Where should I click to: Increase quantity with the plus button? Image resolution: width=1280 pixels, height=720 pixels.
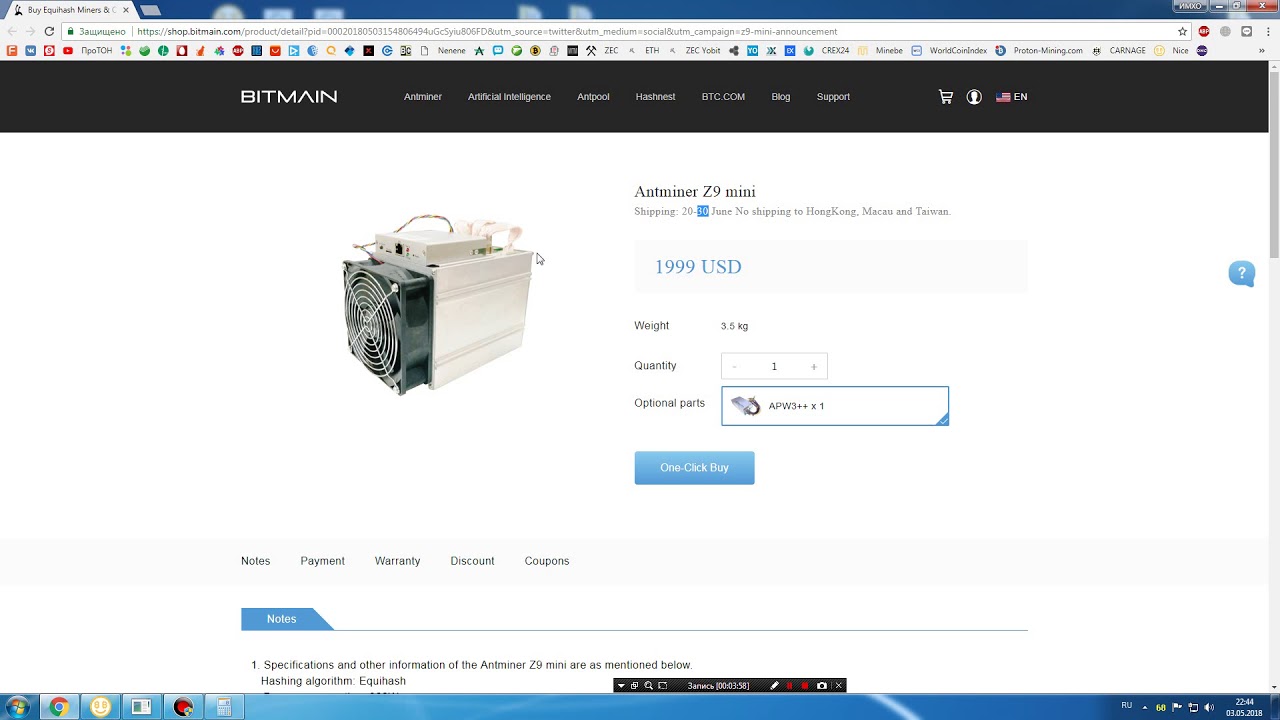tap(814, 367)
